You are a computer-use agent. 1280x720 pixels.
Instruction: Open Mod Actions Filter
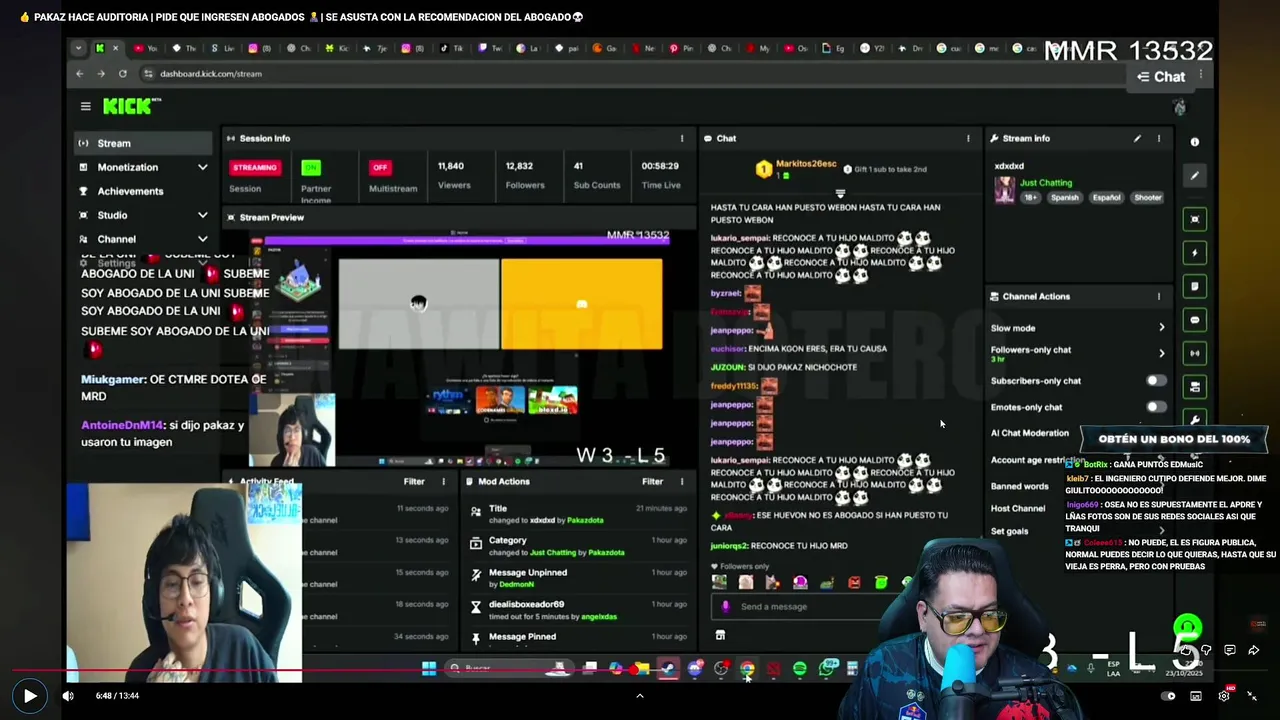pyautogui.click(x=652, y=482)
